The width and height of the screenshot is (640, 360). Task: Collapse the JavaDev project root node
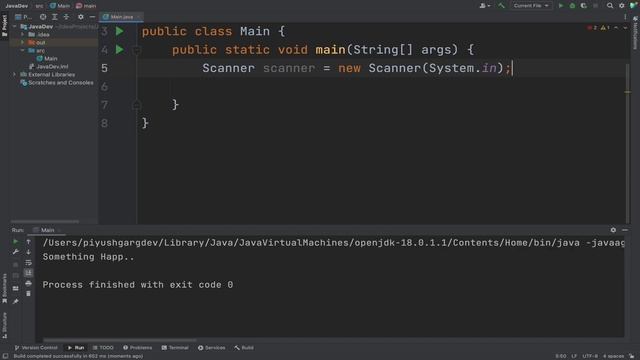tap(15, 27)
